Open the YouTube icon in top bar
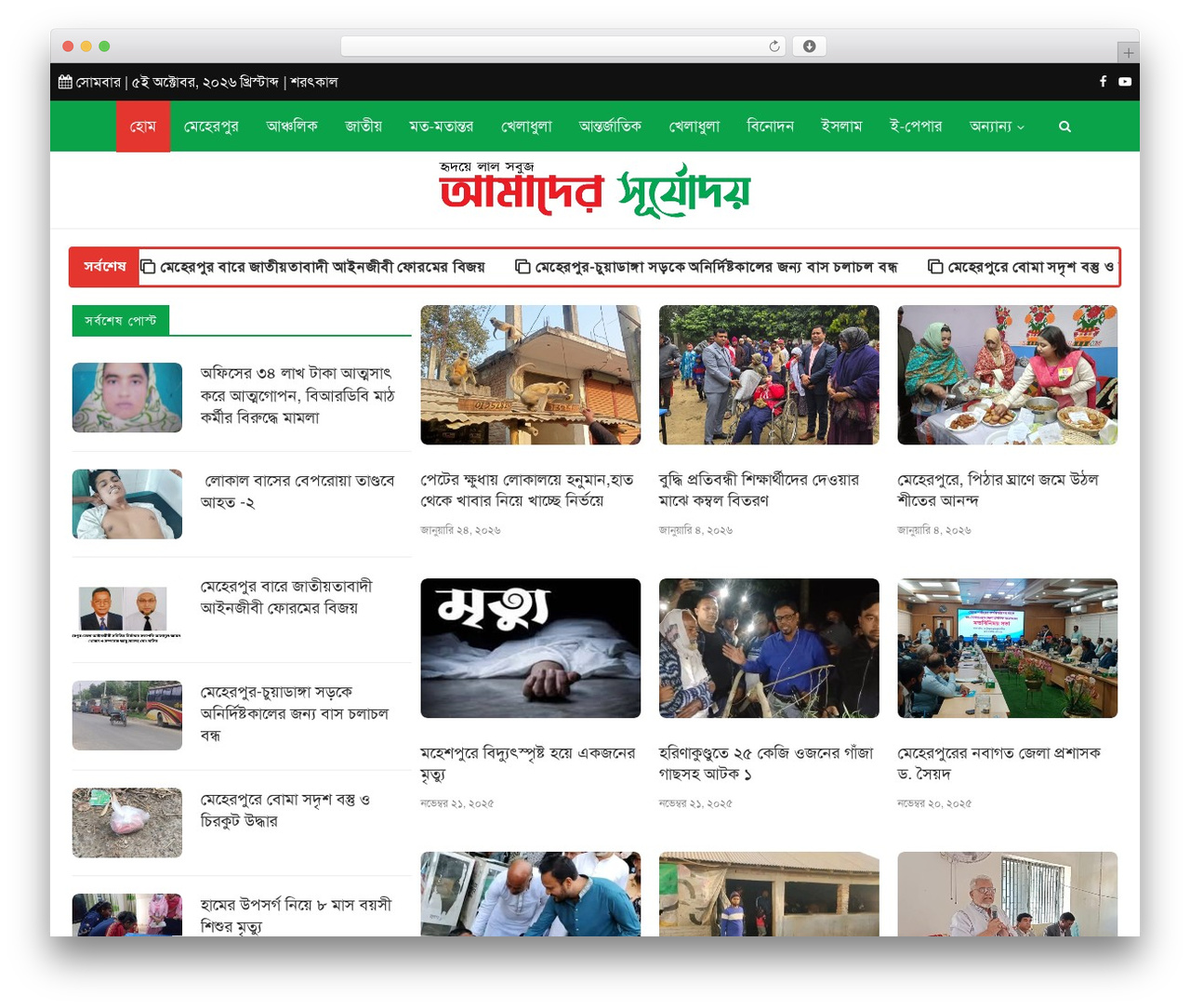This screenshot has height=1008, width=1190. (1125, 82)
